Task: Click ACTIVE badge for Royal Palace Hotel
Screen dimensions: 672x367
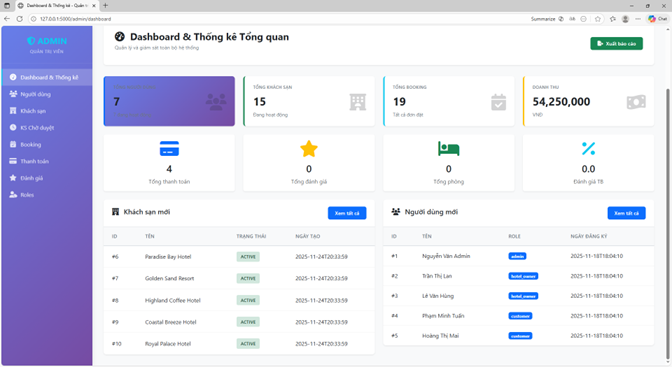Action: [248, 344]
